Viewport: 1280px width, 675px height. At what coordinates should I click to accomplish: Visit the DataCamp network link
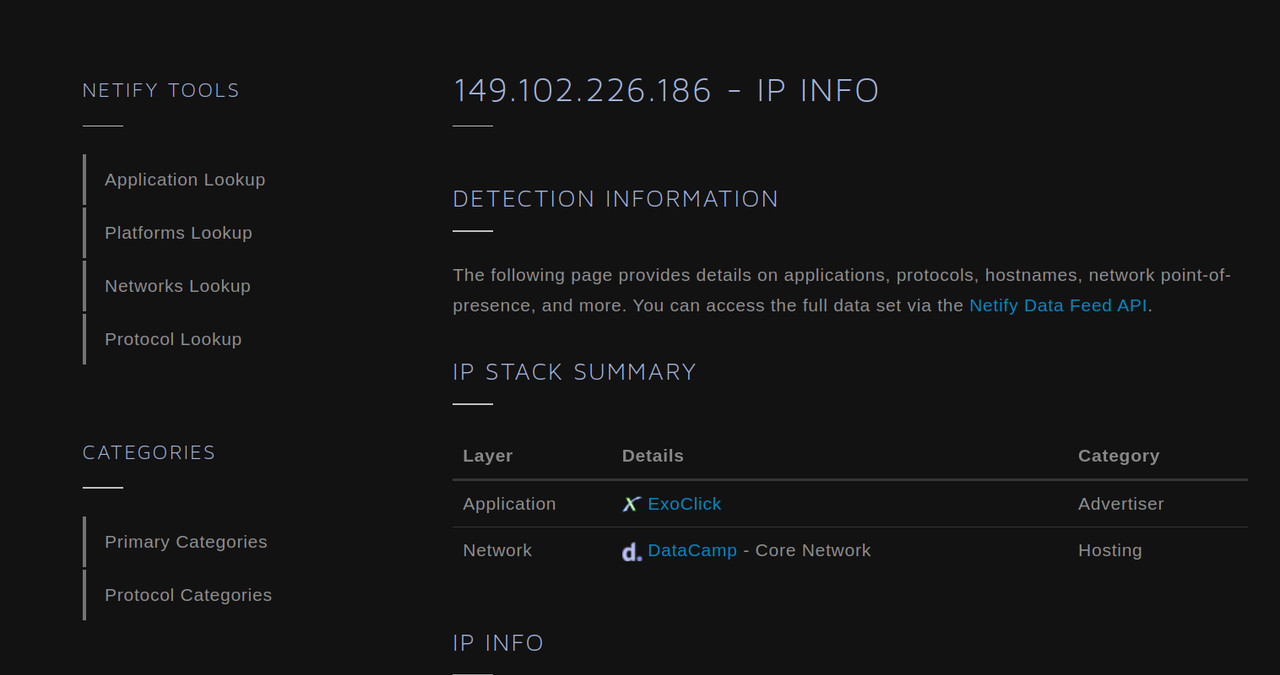click(692, 551)
